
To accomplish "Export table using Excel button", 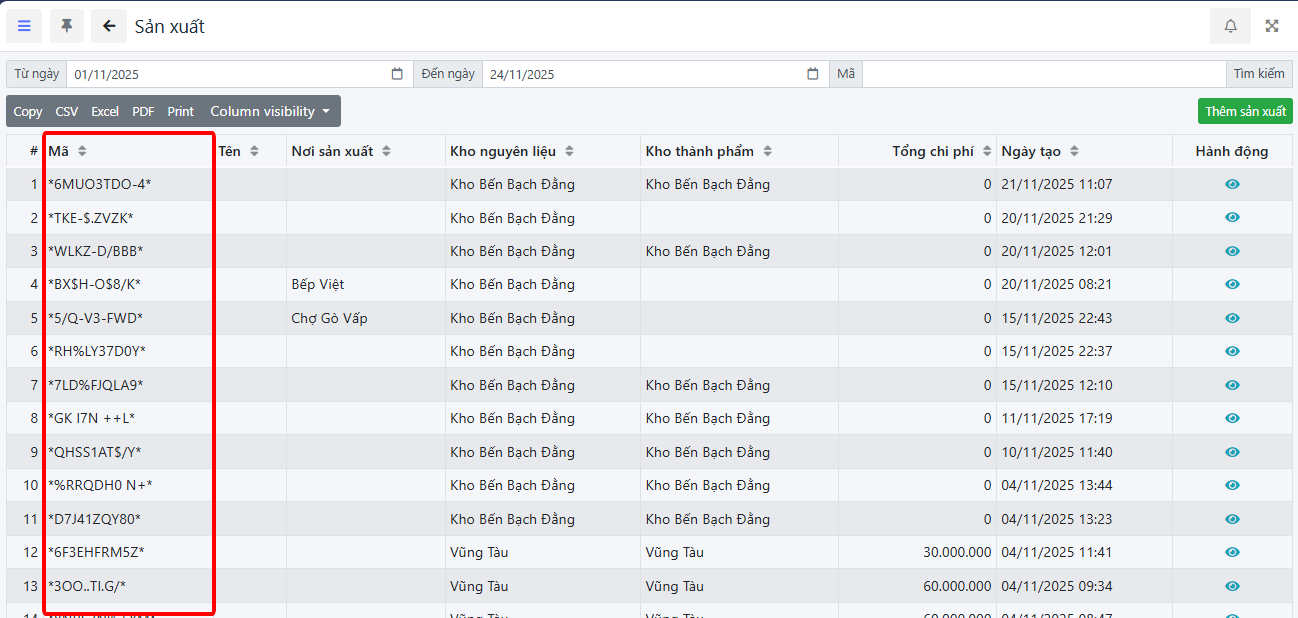I will coord(105,112).
